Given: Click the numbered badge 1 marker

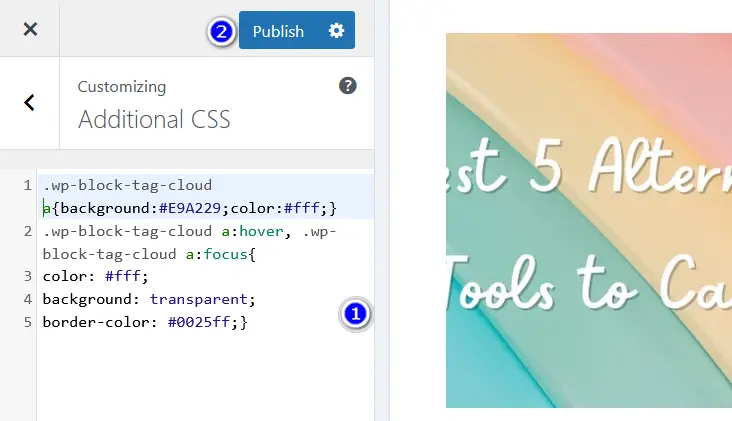Looking at the screenshot, I should click(355, 314).
